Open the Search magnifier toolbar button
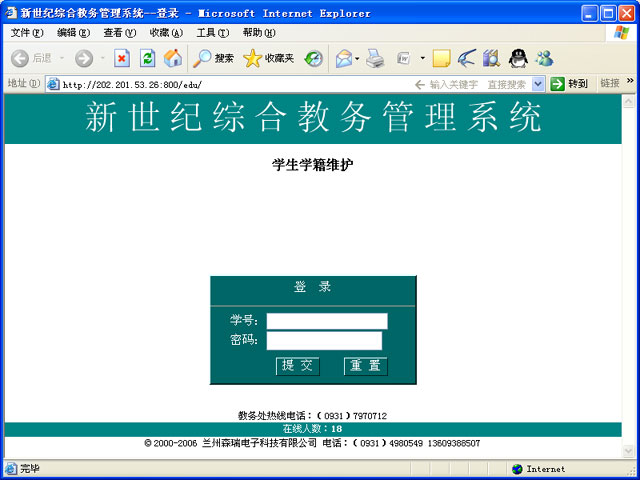Viewport: 640px width, 480px height. tap(213, 58)
